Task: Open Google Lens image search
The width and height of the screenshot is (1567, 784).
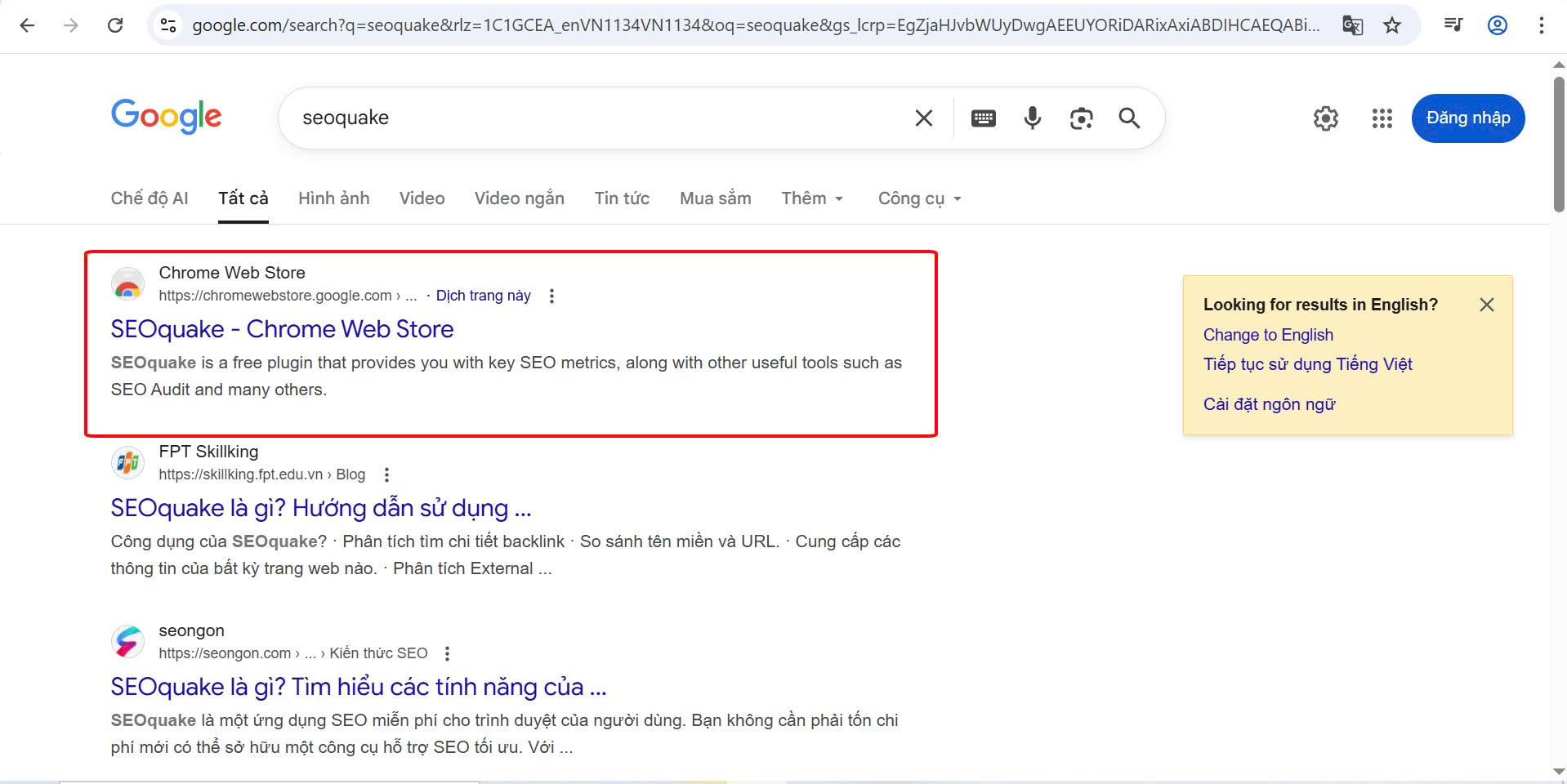Action: 1080,118
